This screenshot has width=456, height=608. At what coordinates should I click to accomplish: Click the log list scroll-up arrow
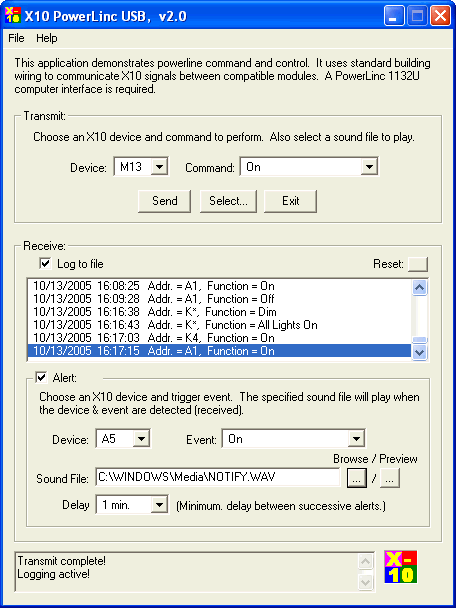tap(420, 287)
